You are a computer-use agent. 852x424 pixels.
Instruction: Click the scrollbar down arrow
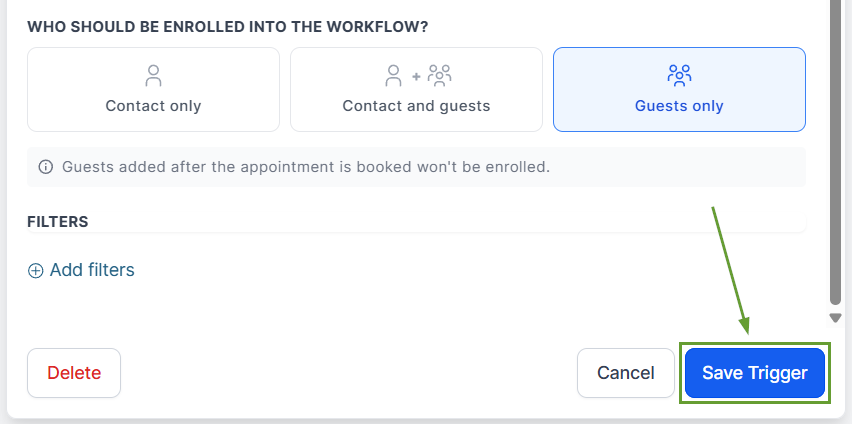pyautogui.click(x=836, y=318)
